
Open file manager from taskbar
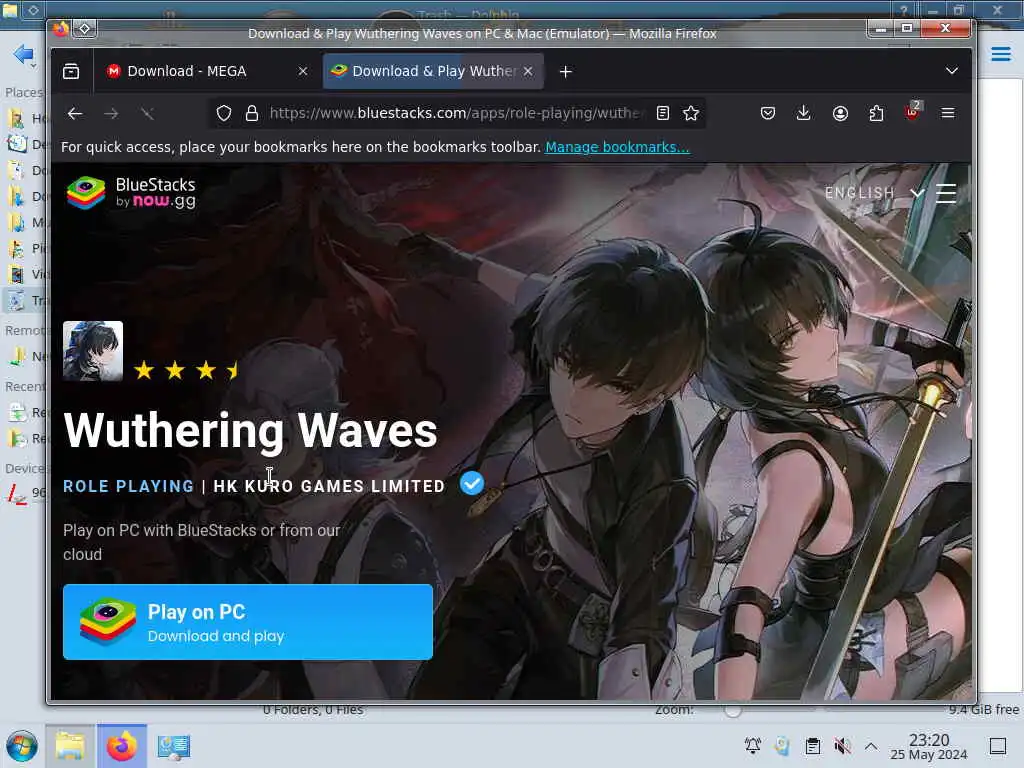pyautogui.click(x=70, y=746)
